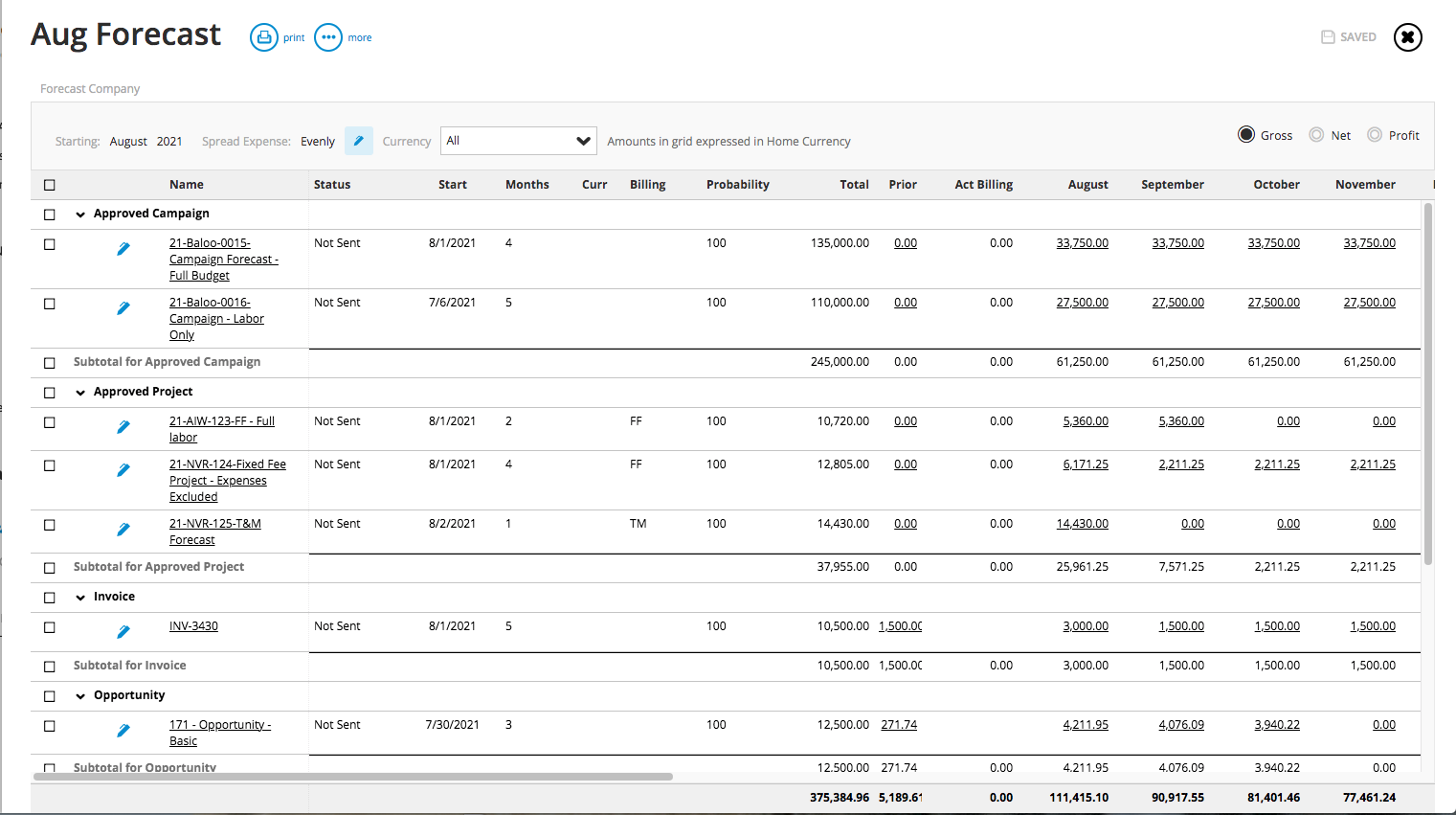
Task: Click the September column header
Action: (x=1173, y=185)
